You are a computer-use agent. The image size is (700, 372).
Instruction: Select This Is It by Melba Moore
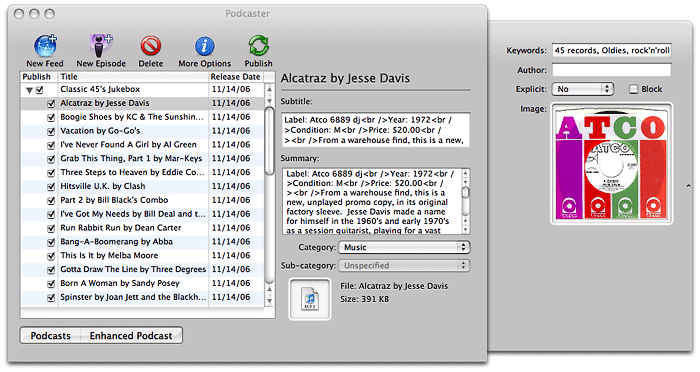click(142, 255)
